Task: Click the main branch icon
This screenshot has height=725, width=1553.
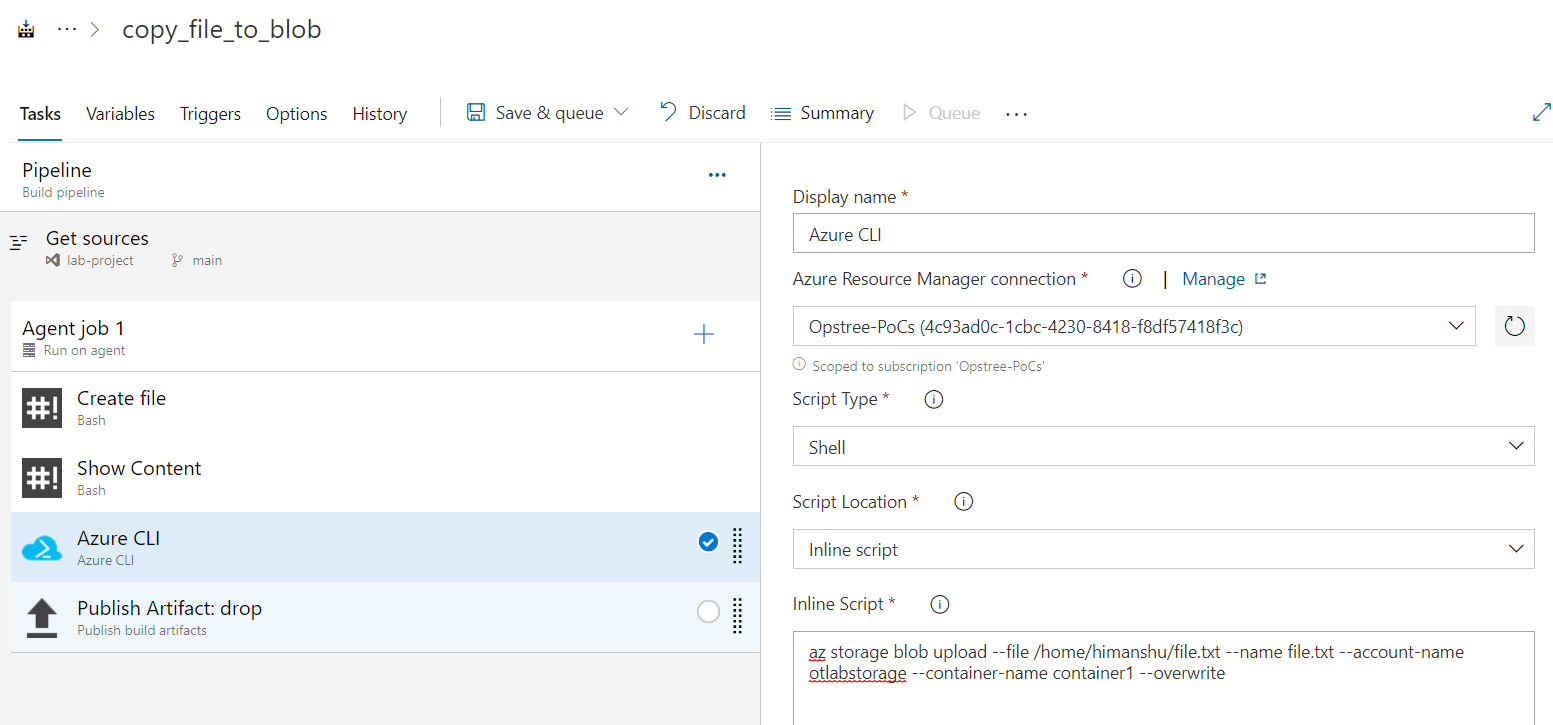Action: [x=177, y=260]
